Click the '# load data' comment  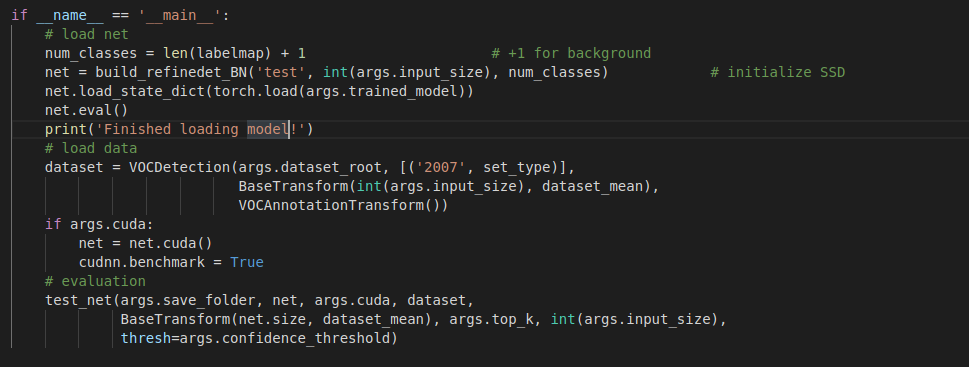click(91, 148)
